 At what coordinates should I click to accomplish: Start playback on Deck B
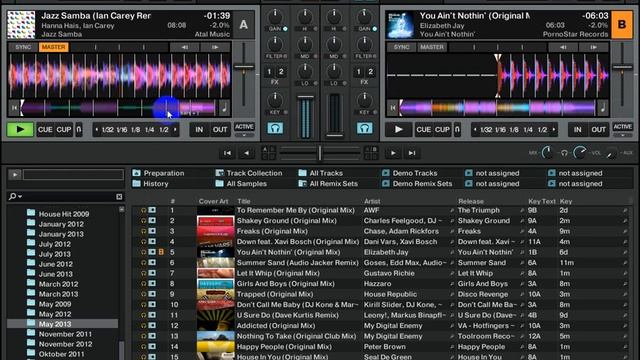tap(398, 130)
